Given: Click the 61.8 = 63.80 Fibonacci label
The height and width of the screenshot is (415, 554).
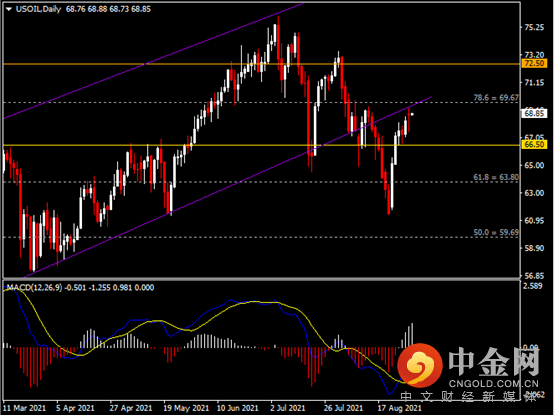Looking at the screenshot, I should (496, 177).
